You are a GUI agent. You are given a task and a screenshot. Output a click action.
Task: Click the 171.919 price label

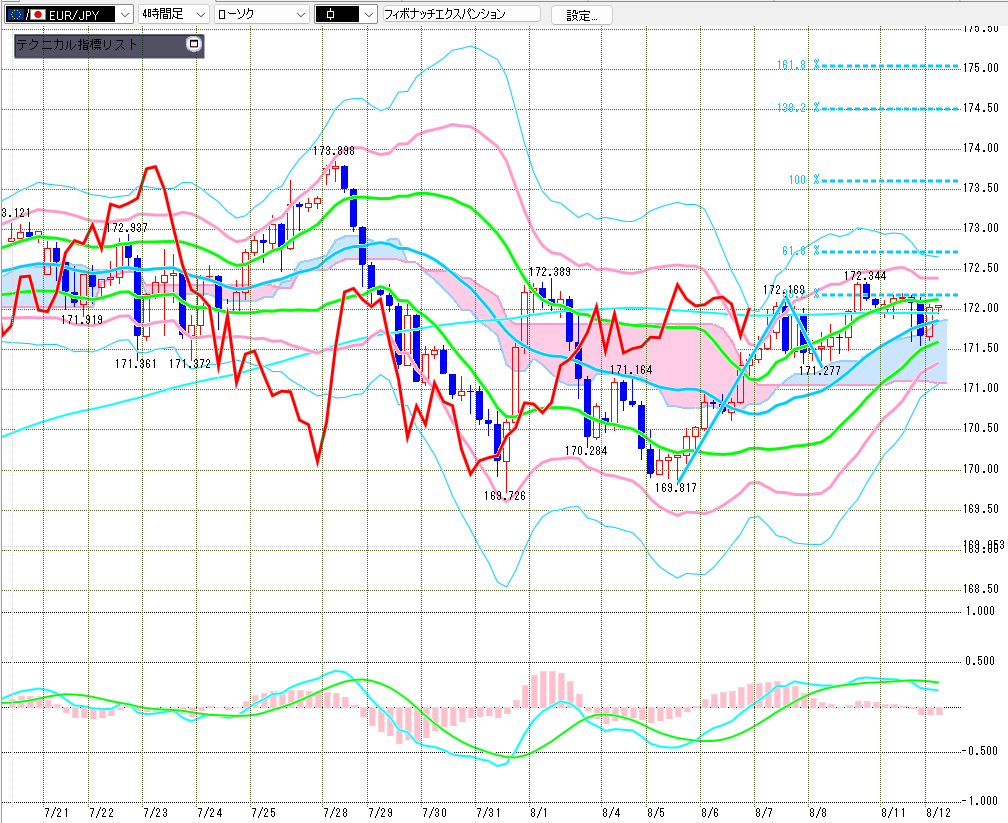pos(82,320)
